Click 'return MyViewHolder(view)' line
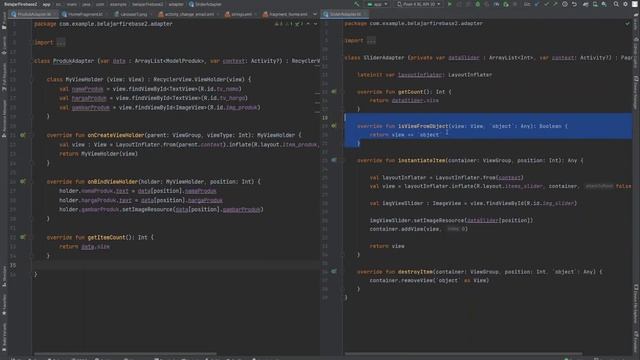Screen dimensions: 640x360 98,154
